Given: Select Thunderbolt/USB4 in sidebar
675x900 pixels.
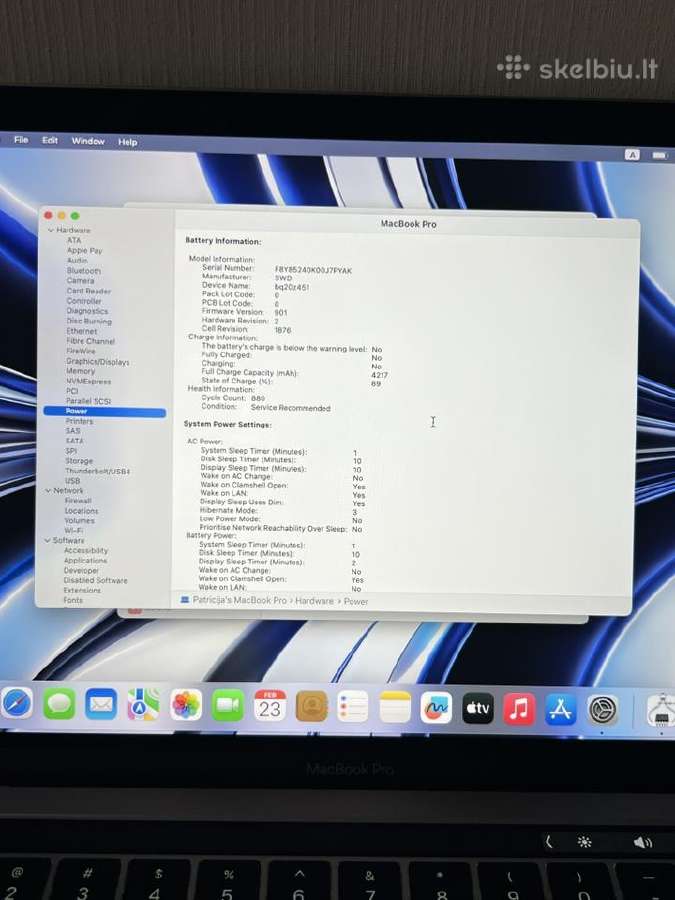Looking at the screenshot, I should [x=98, y=471].
